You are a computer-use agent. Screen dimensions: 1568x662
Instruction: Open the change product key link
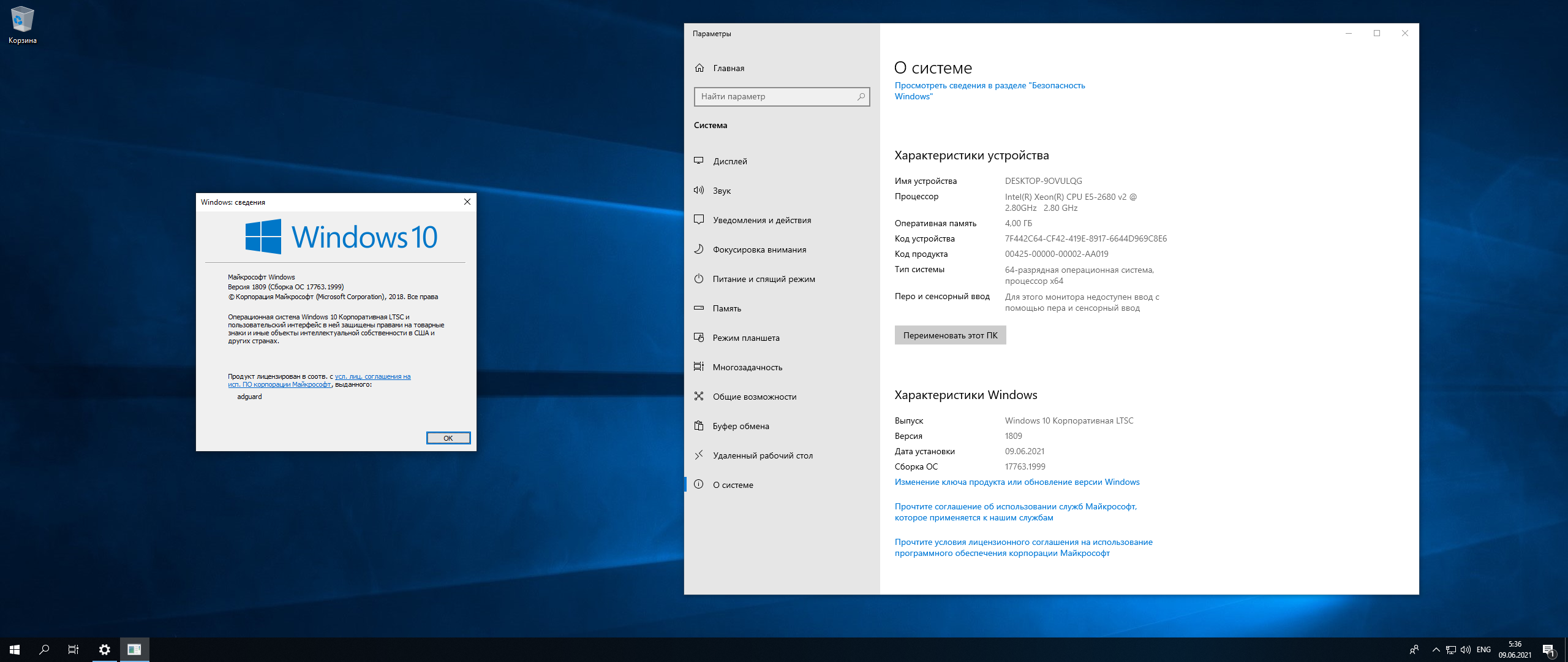1017,482
